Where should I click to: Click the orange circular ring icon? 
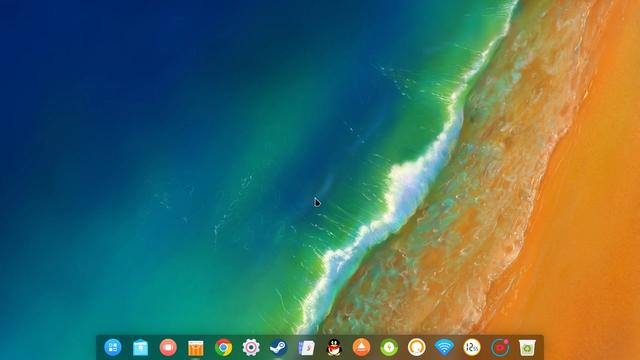(417, 347)
